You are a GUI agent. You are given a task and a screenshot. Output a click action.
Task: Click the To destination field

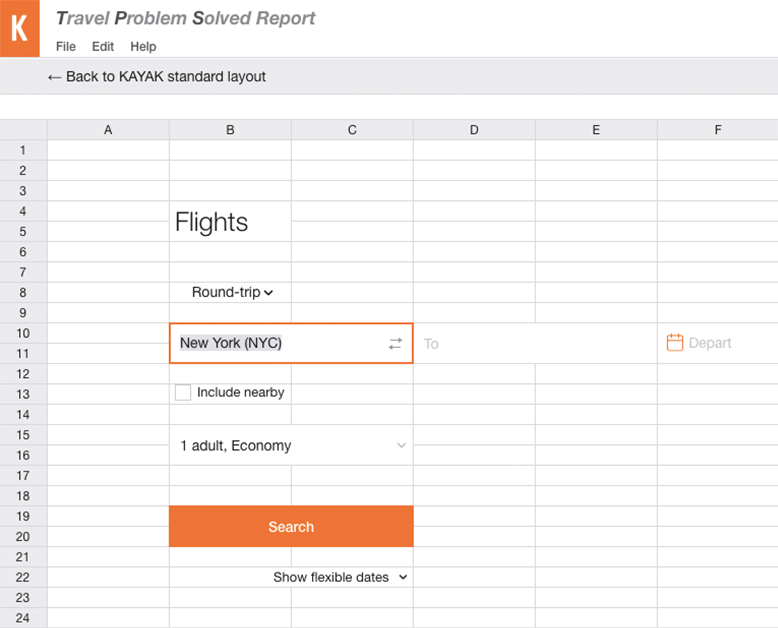coord(535,343)
